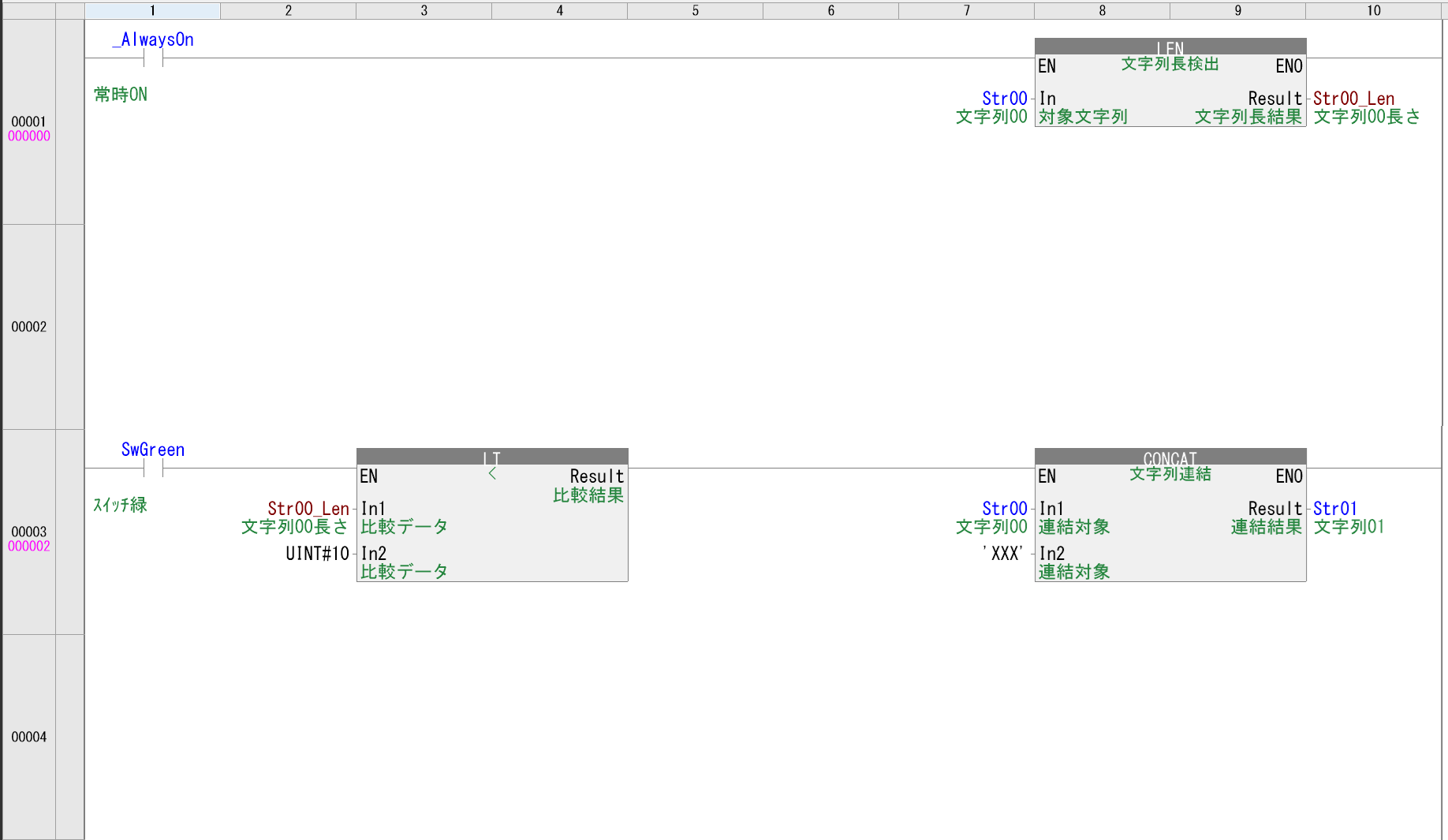This screenshot has height=840, width=1448.
Task: Select column header 10
Action: (x=1373, y=10)
